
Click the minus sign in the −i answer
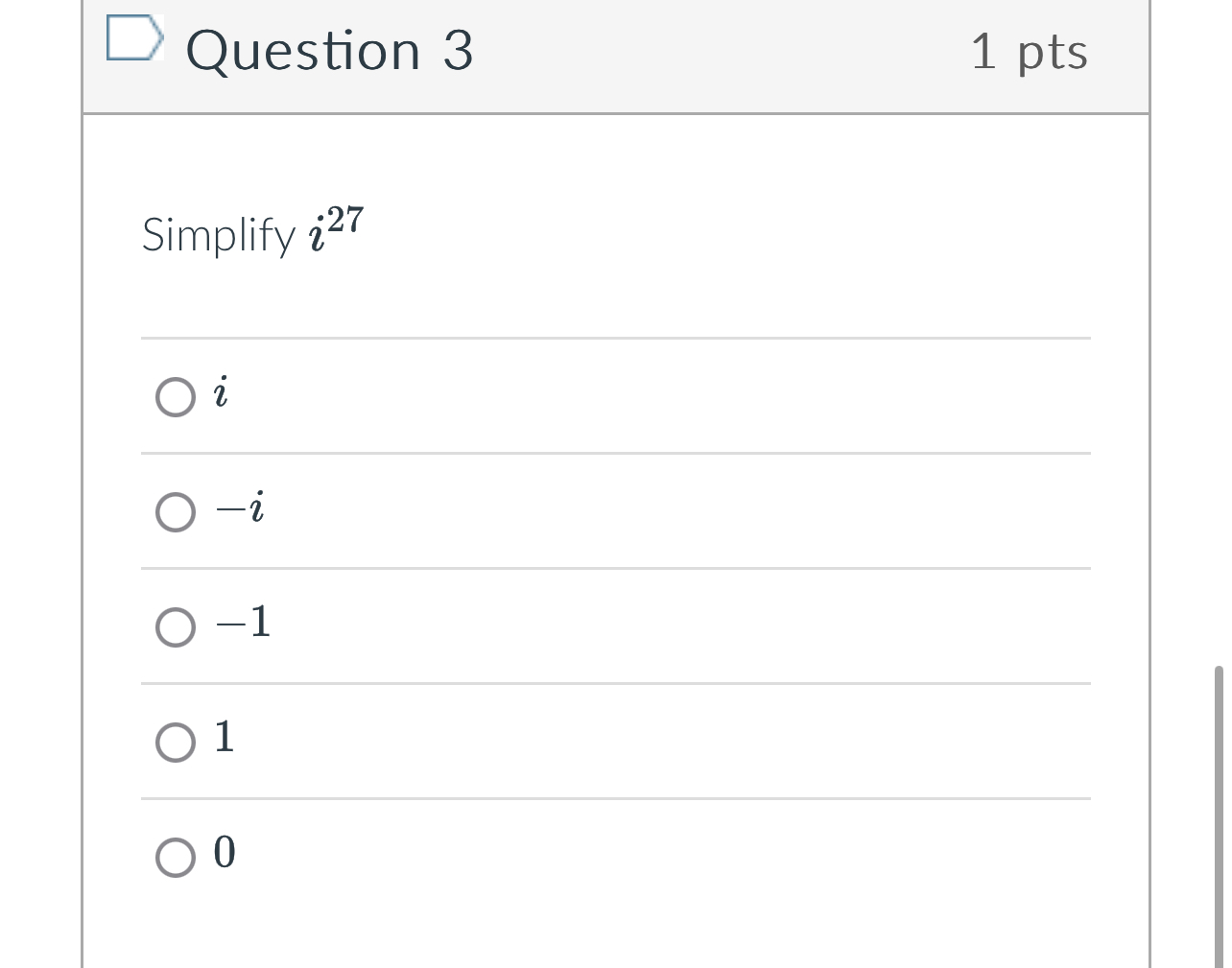[x=230, y=509]
